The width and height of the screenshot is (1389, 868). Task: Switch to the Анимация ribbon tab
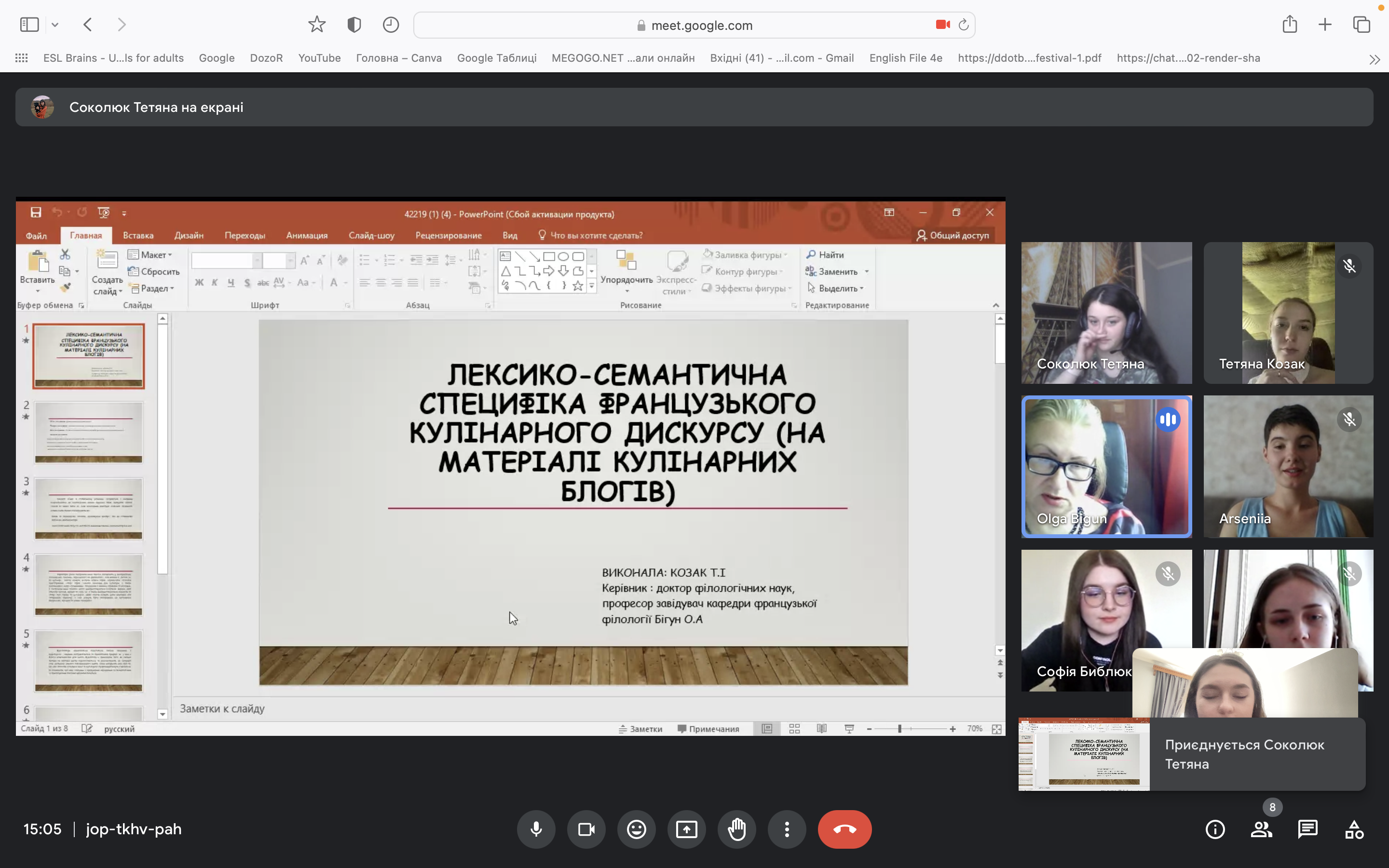(x=307, y=235)
